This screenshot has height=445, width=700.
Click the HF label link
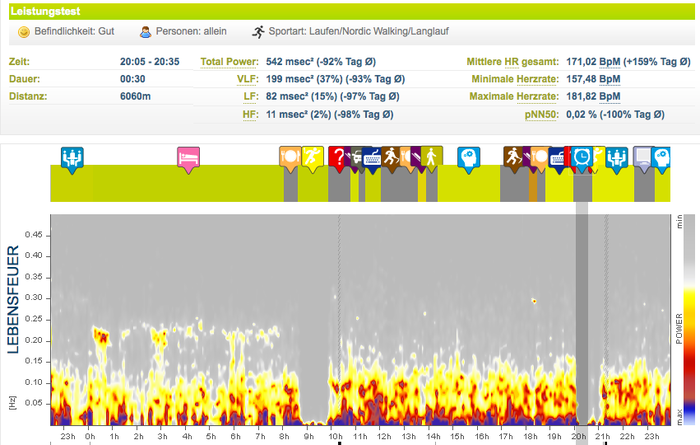tap(250, 115)
